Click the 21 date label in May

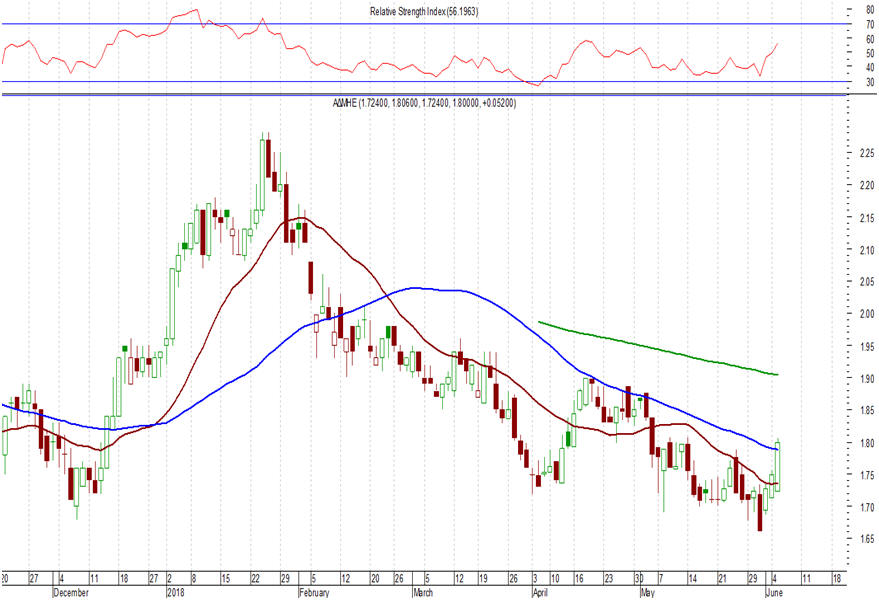723,578
